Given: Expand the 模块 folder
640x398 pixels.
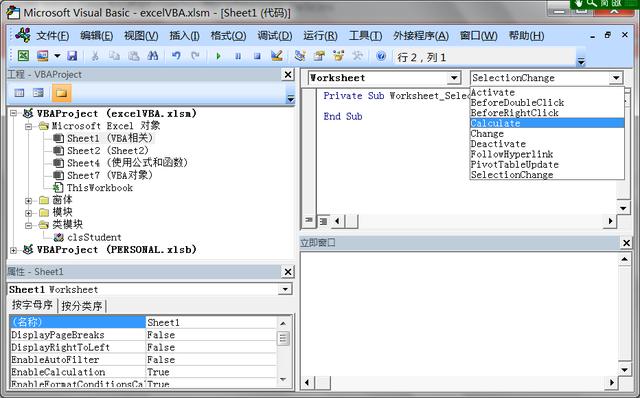Looking at the screenshot, I should click(29, 213).
